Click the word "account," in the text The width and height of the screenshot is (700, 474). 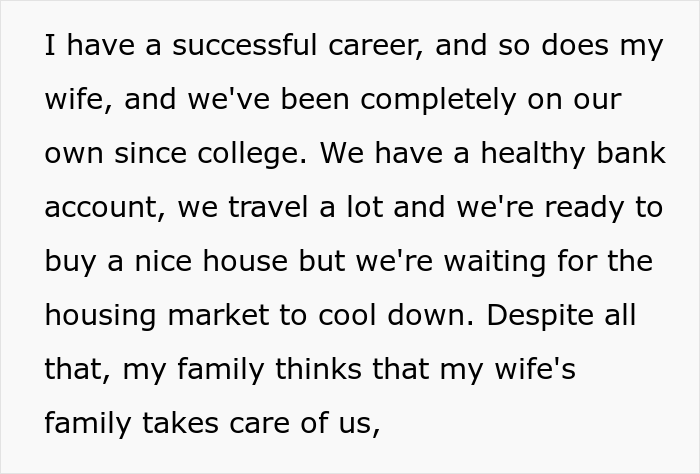coord(106,208)
